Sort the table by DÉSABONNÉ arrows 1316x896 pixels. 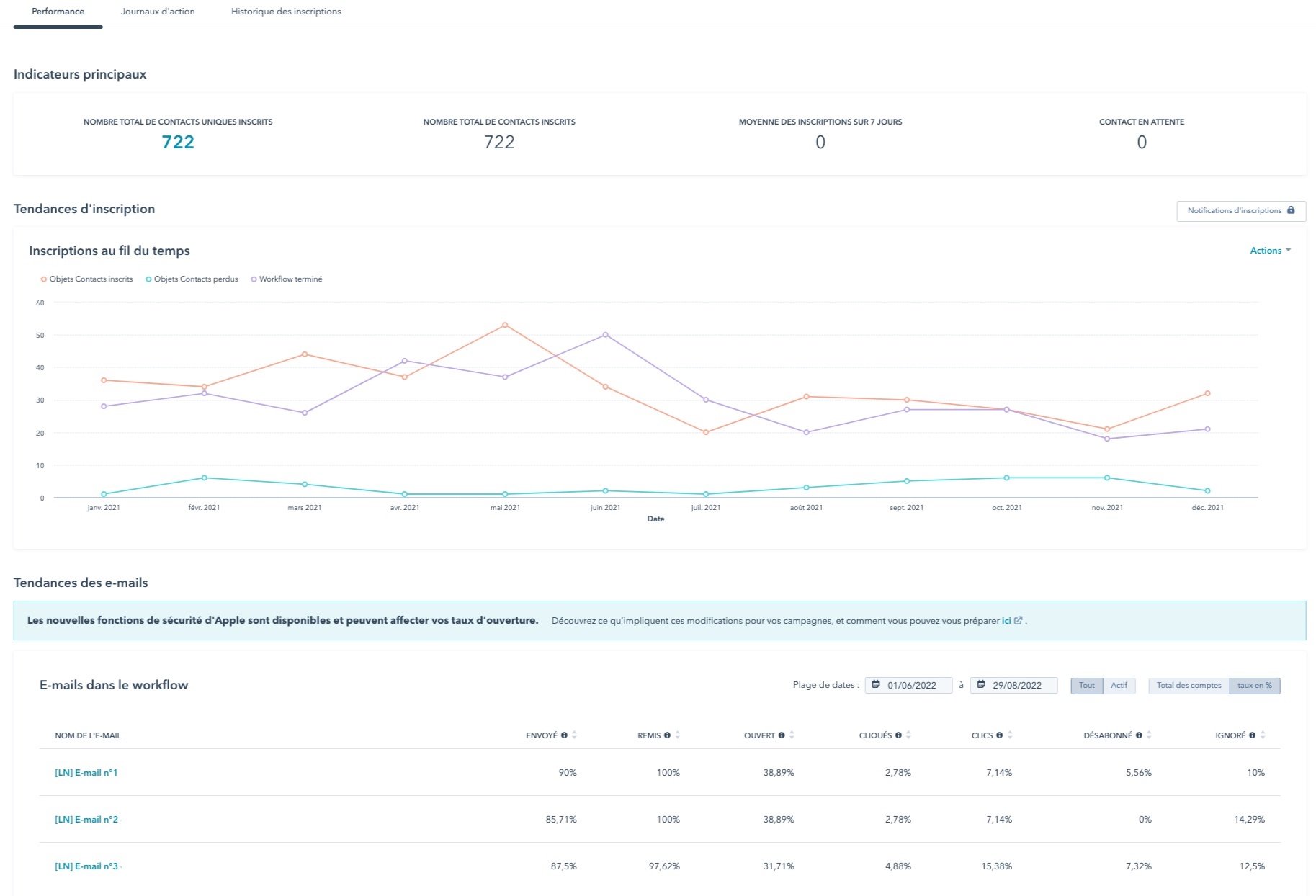[x=1149, y=735]
